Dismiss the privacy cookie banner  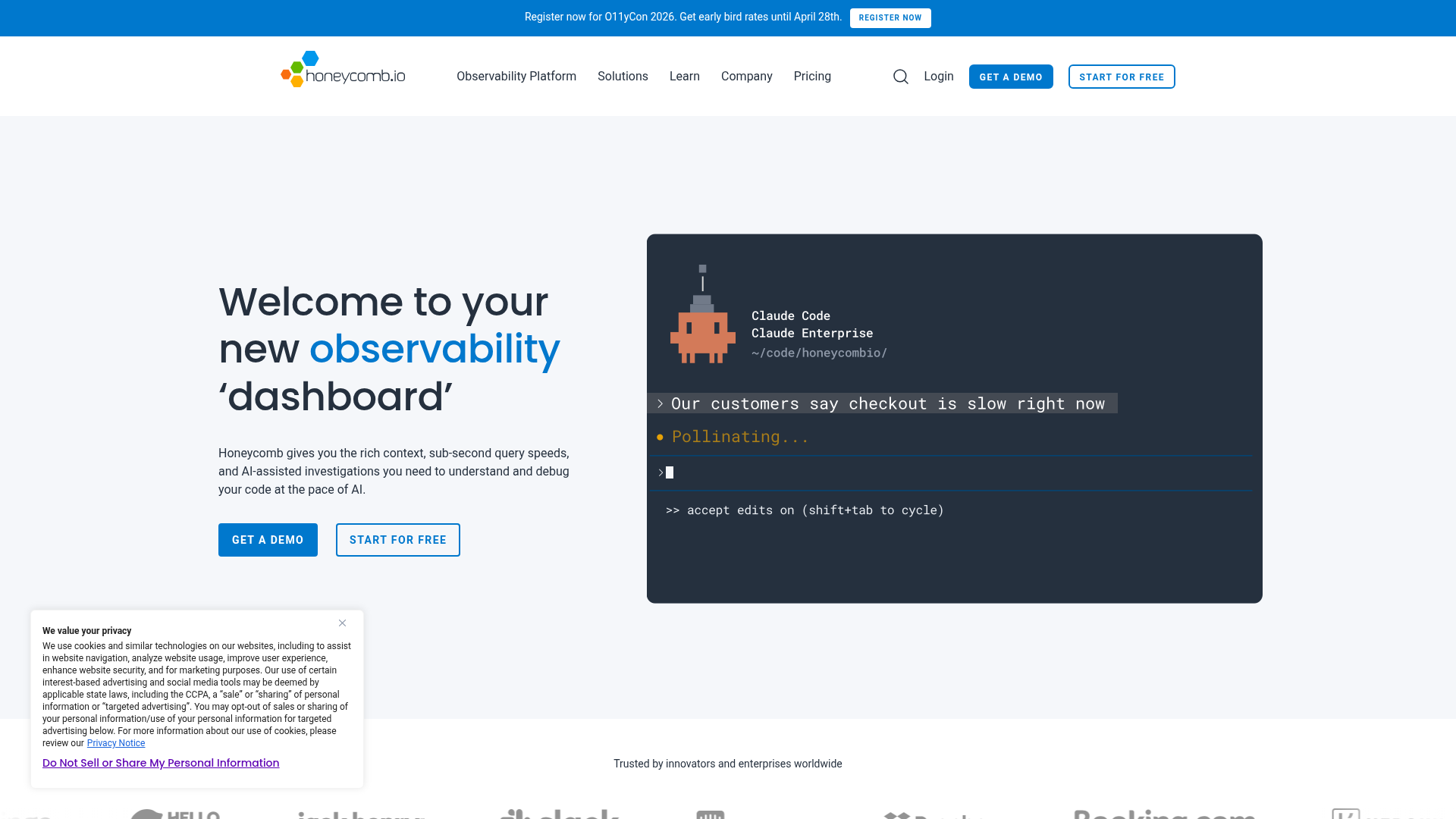[x=342, y=623]
